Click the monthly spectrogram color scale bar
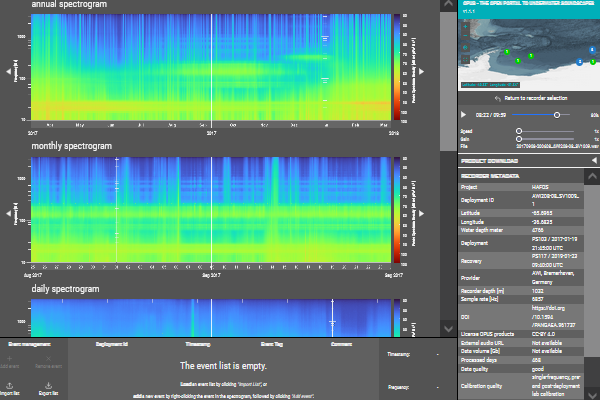600x400 pixels. [397, 210]
